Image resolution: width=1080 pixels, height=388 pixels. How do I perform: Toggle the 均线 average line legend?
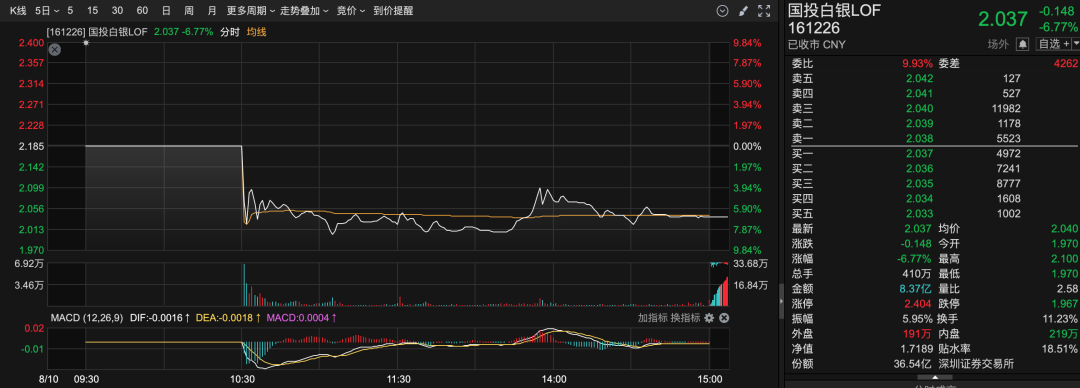[x=256, y=32]
